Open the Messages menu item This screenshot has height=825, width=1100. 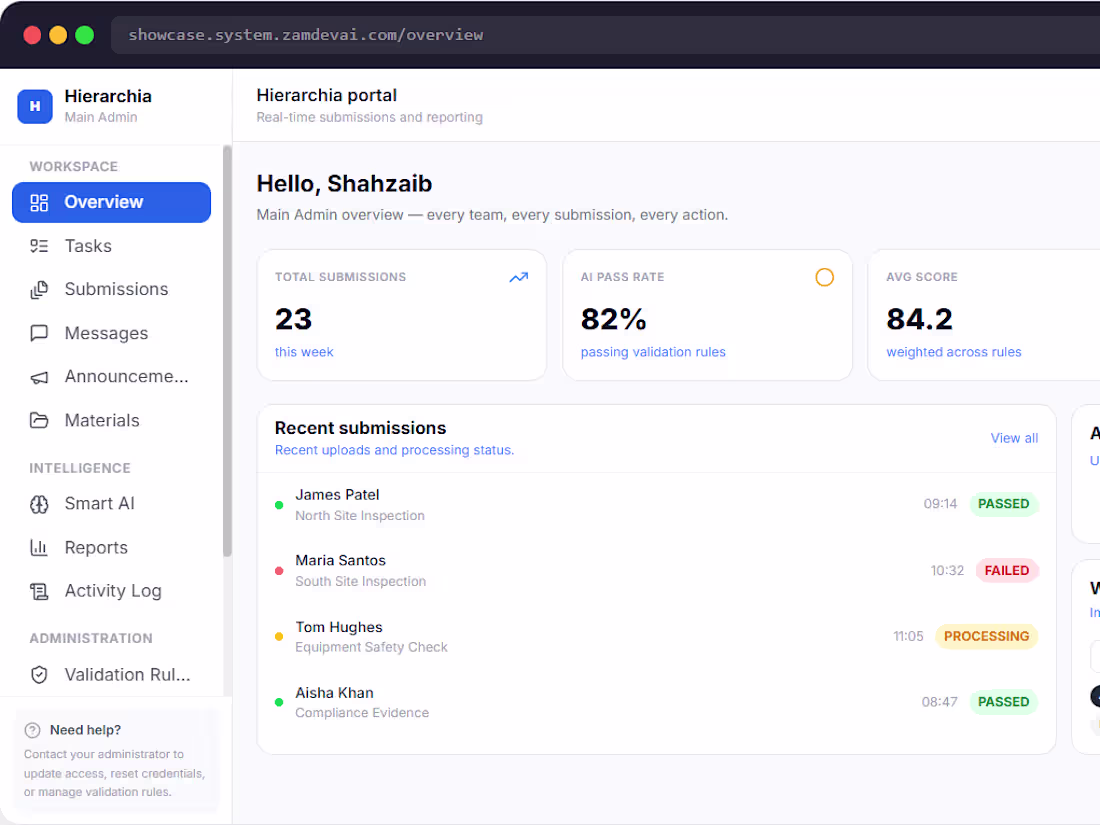[x=112, y=333]
